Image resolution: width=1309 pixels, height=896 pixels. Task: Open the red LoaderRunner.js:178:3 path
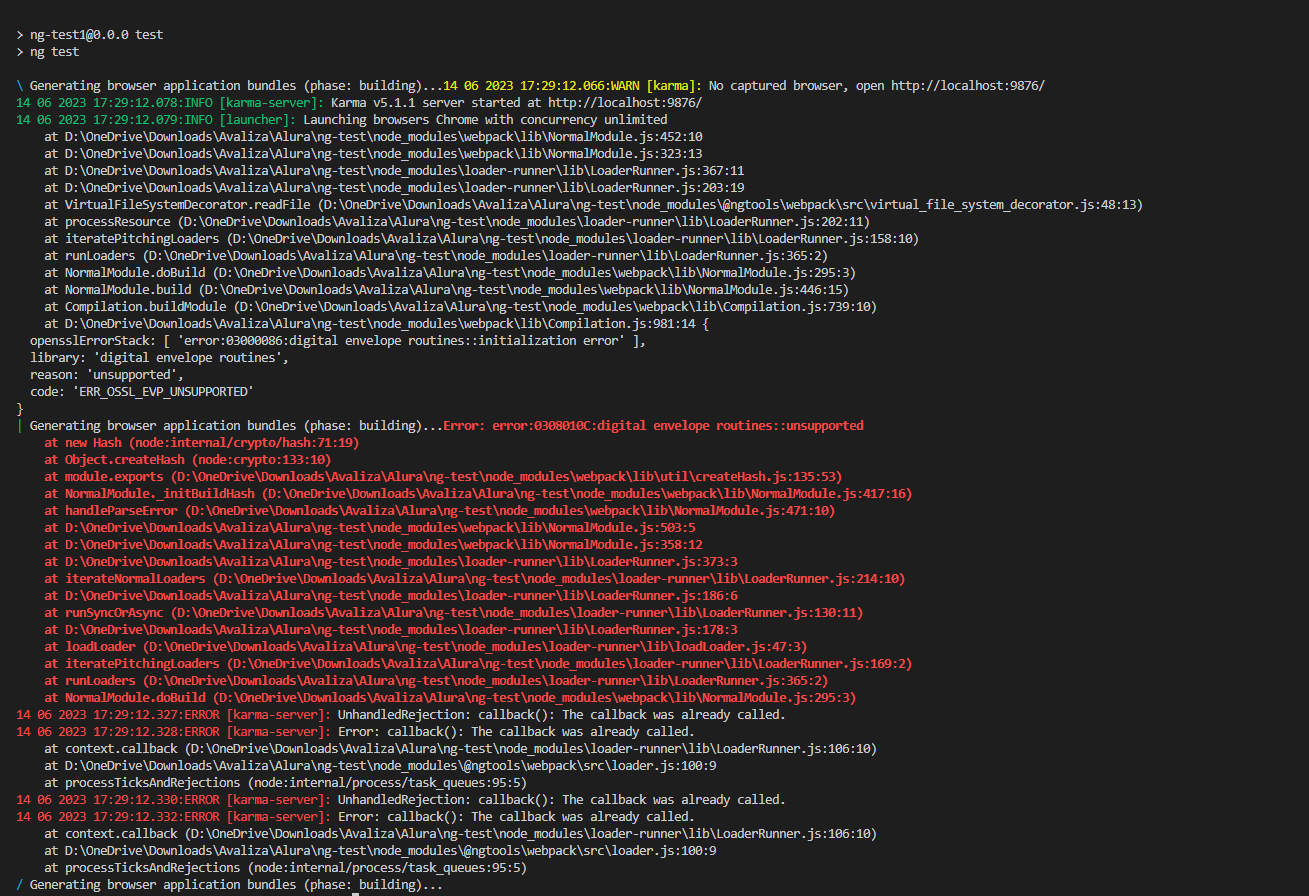(x=401, y=630)
